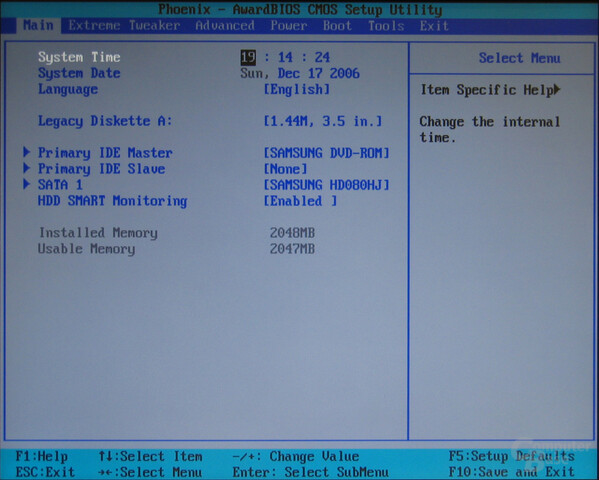
Task: Select the Primary IDE Slave entry
Action: [102, 169]
